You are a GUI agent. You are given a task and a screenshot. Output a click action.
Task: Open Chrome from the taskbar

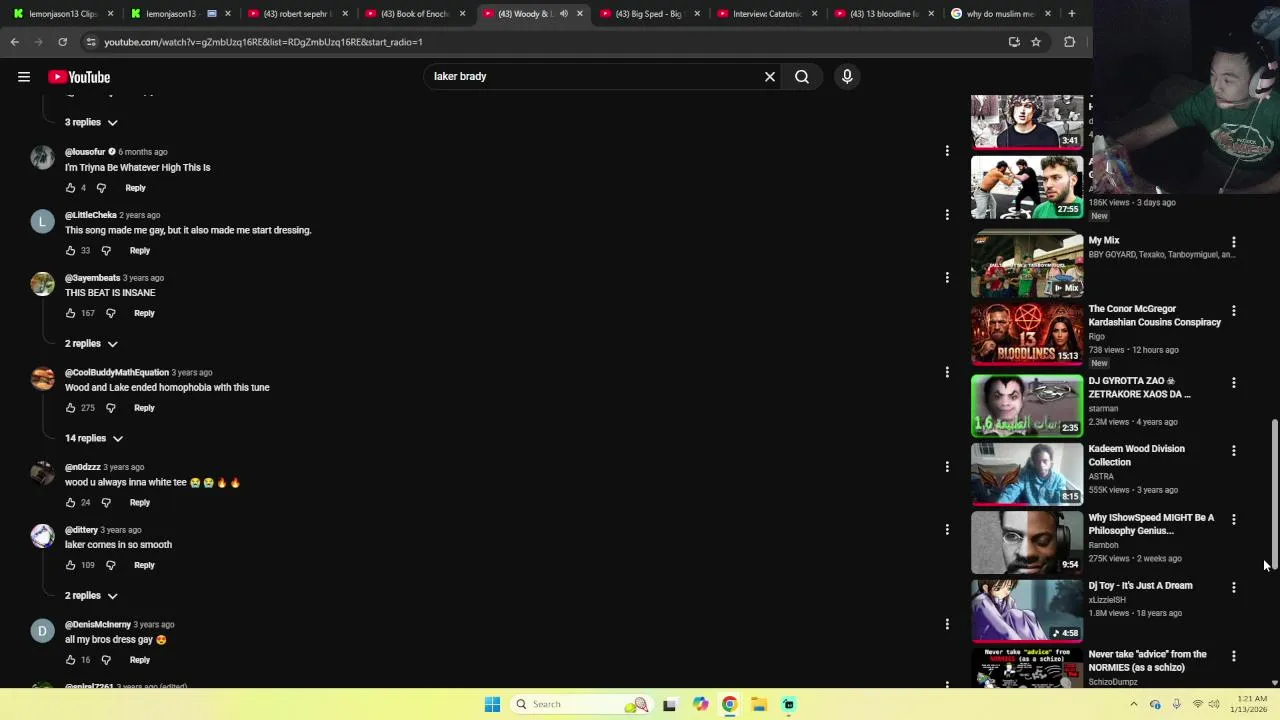730,704
